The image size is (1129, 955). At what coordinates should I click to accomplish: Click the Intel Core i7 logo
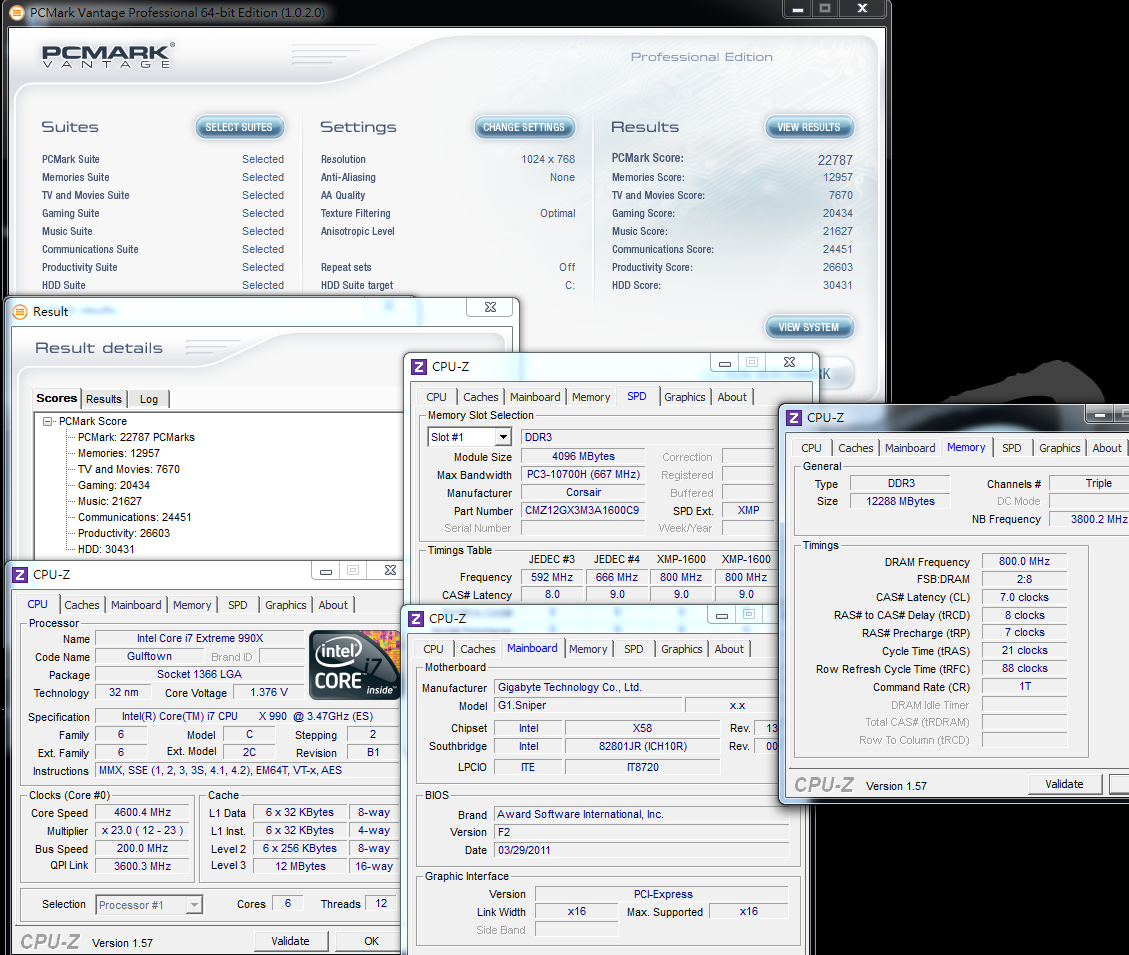(x=354, y=664)
